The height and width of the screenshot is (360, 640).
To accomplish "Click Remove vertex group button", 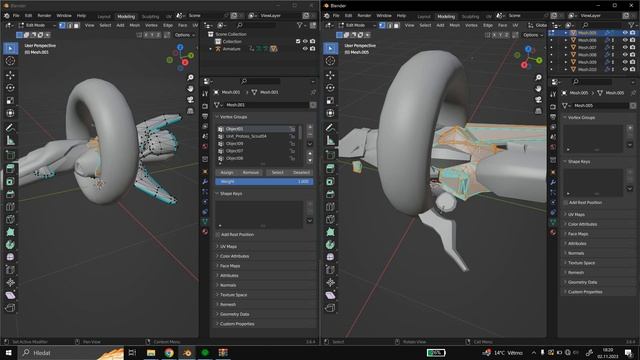I will (x=251, y=172).
